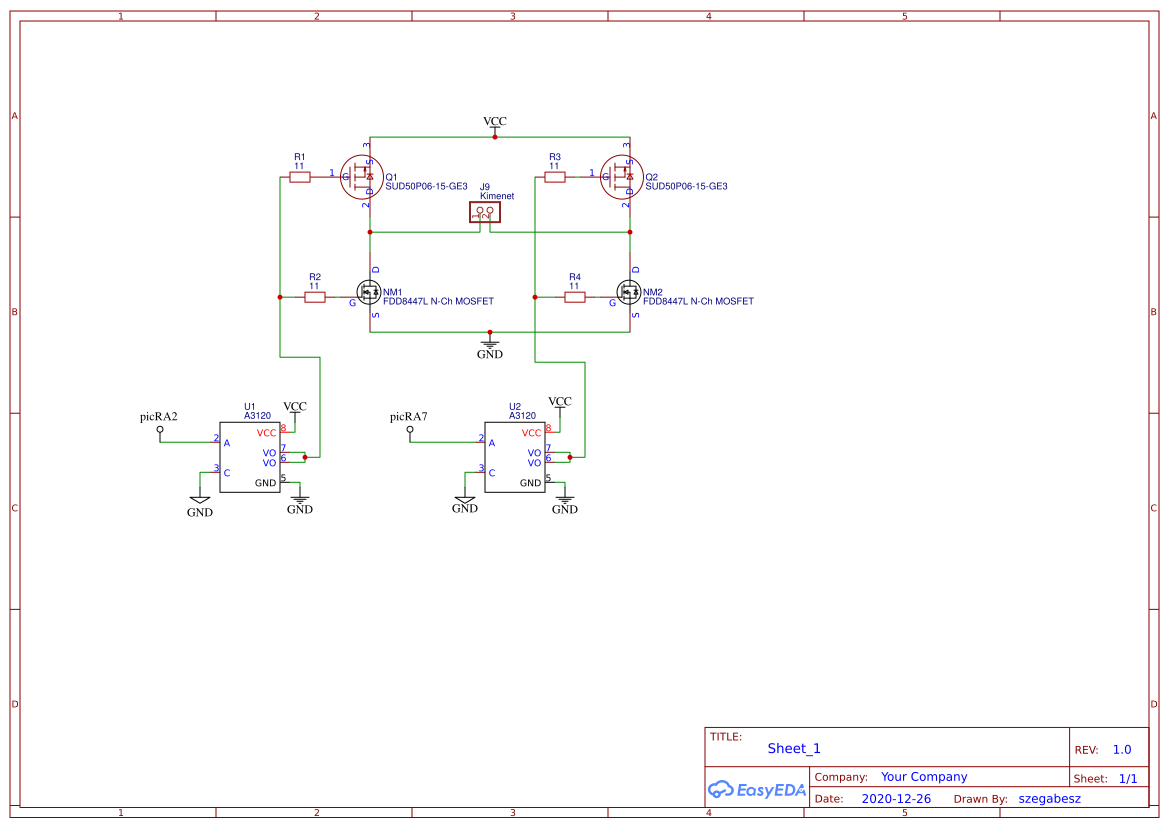Select the Q1 P-channel MOSFET symbol
The image size is (1169, 828).
pos(362,177)
